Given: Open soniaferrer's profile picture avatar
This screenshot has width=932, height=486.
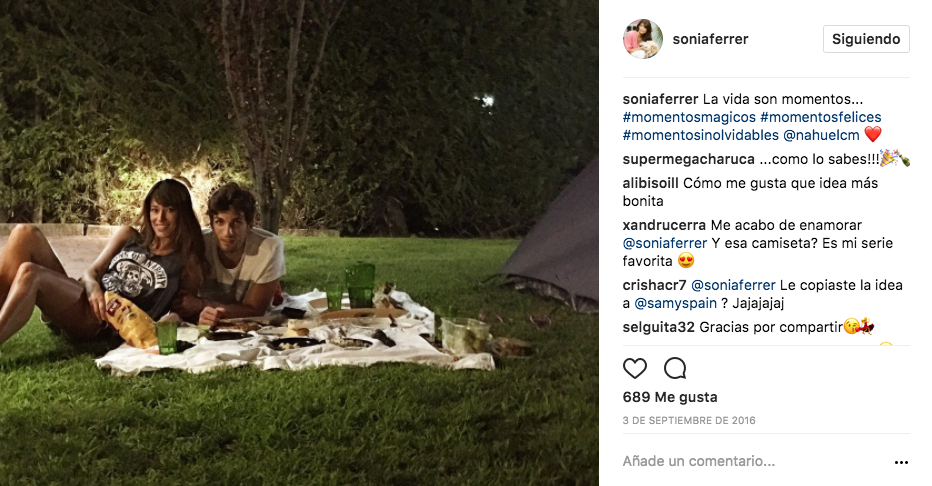Looking at the screenshot, I should coord(643,39).
